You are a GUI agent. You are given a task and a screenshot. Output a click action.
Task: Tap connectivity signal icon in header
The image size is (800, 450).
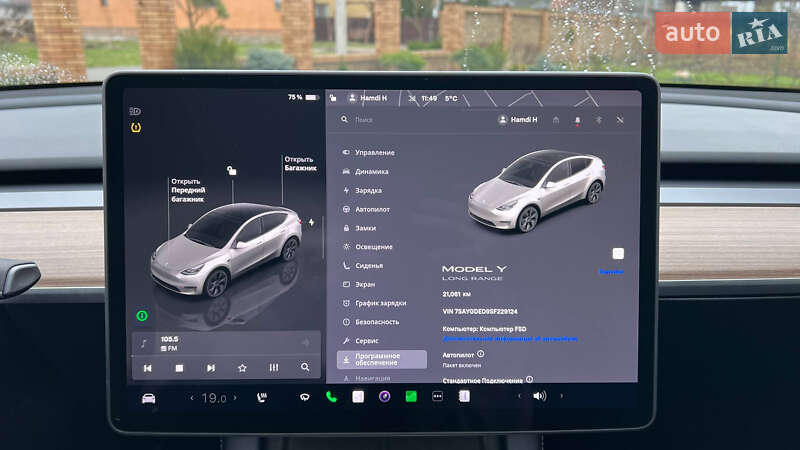(x=620, y=120)
